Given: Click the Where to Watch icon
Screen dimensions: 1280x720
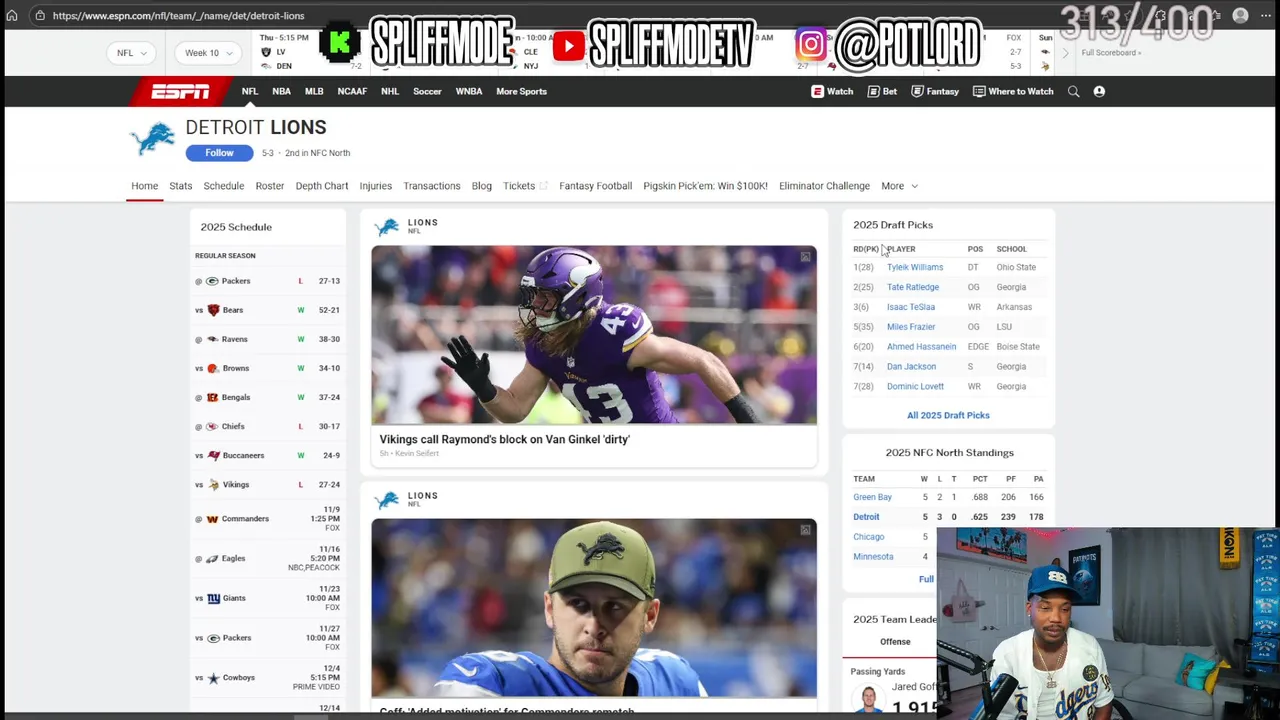Looking at the screenshot, I should (x=979, y=91).
